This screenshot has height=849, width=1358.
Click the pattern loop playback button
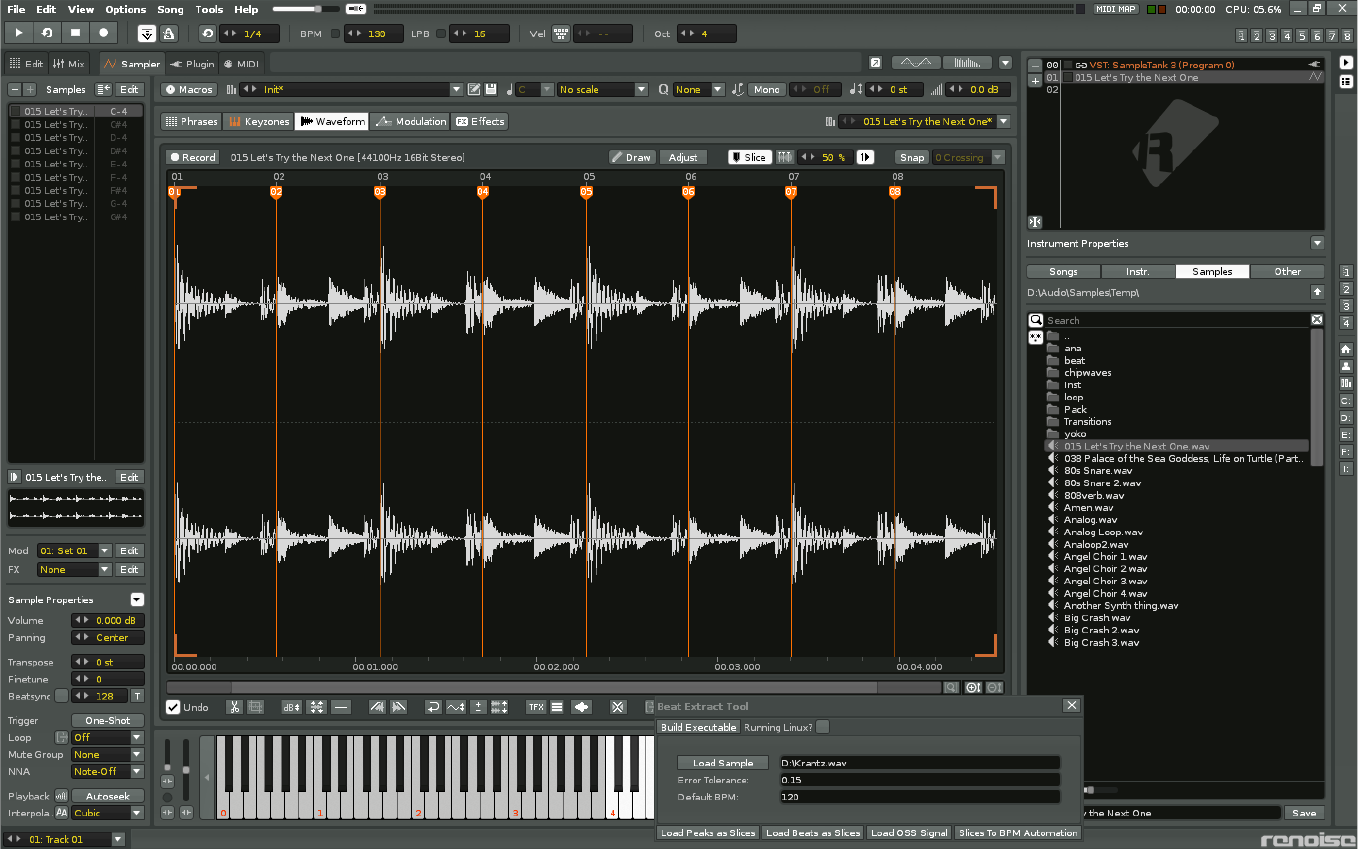[47, 33]
